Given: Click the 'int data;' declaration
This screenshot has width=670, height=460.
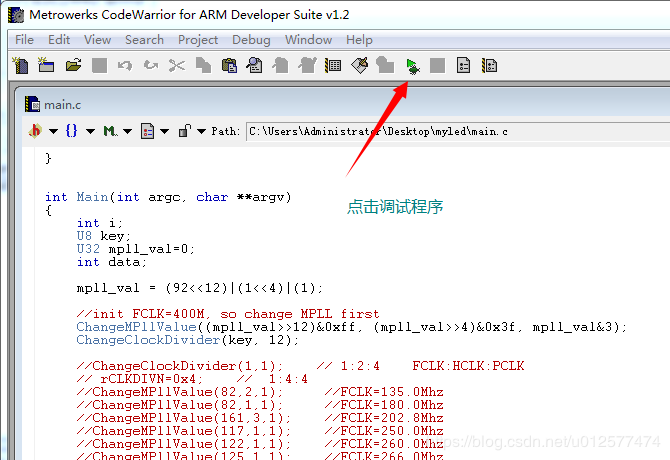Looking at the screenshot, I should (112, 262).
